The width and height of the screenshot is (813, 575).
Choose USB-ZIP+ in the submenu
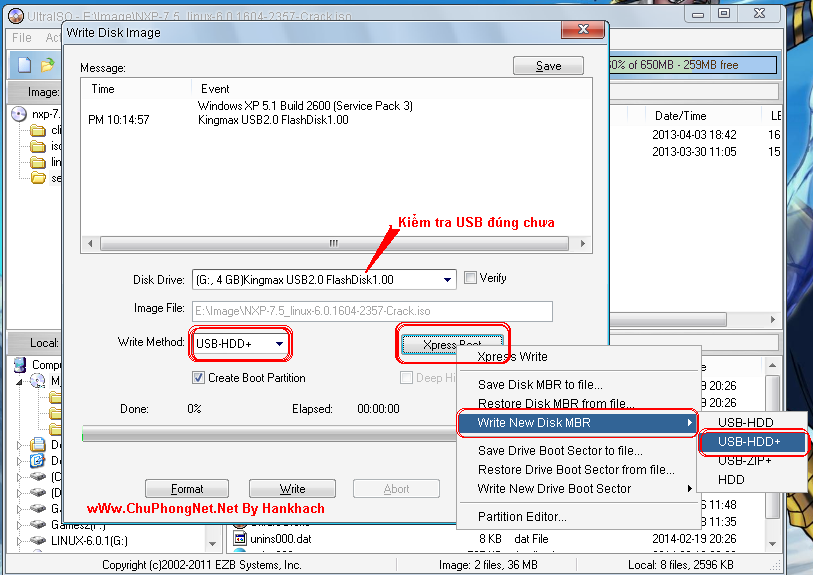752,460
